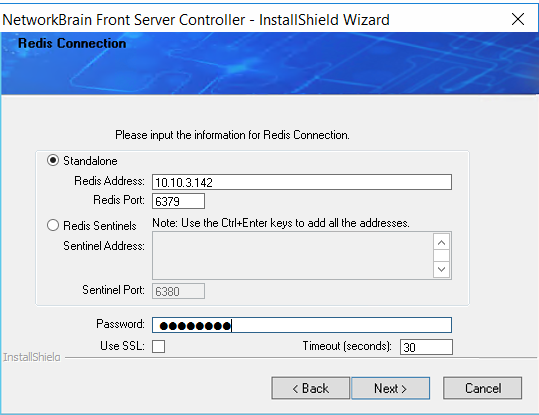Select the Standalone radio option

(53, 160)
